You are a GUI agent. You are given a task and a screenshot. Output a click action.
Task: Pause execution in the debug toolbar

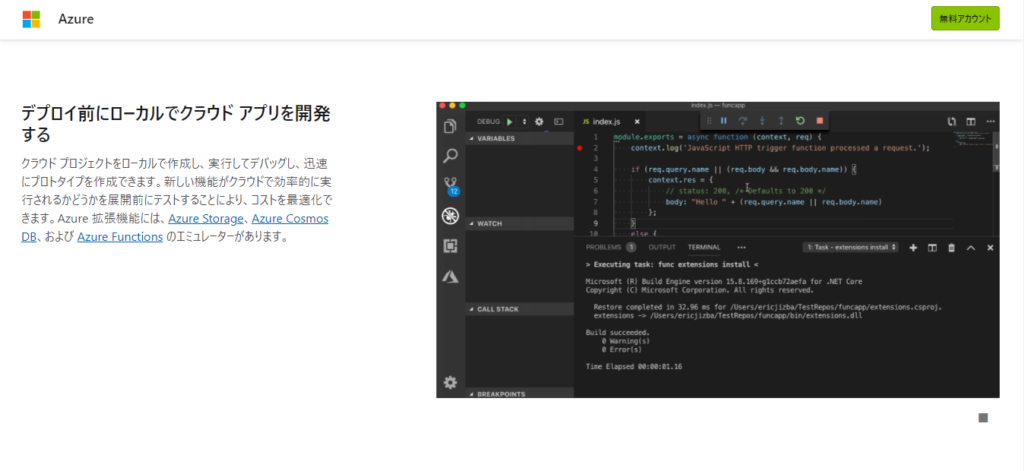(724, 121)
